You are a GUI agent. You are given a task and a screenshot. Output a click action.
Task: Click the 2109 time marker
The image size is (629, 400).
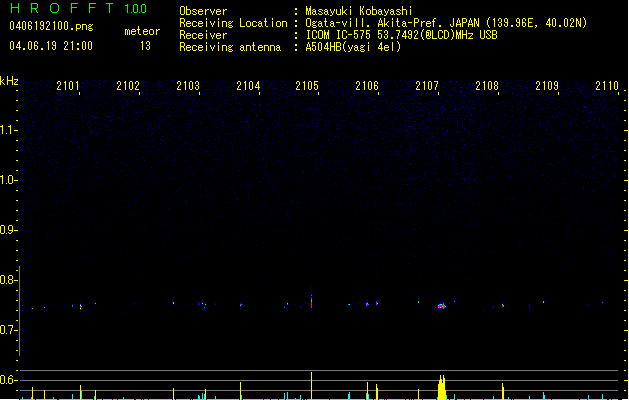pyautogui.click(x=547, y=85)
